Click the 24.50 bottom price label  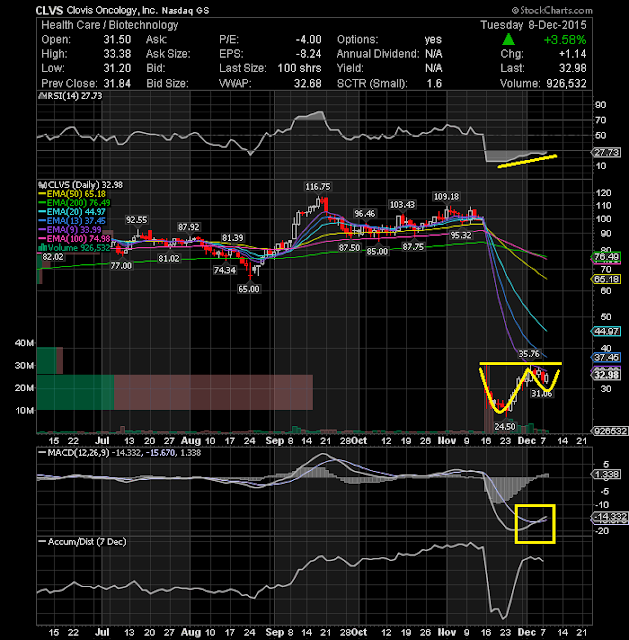505,427
